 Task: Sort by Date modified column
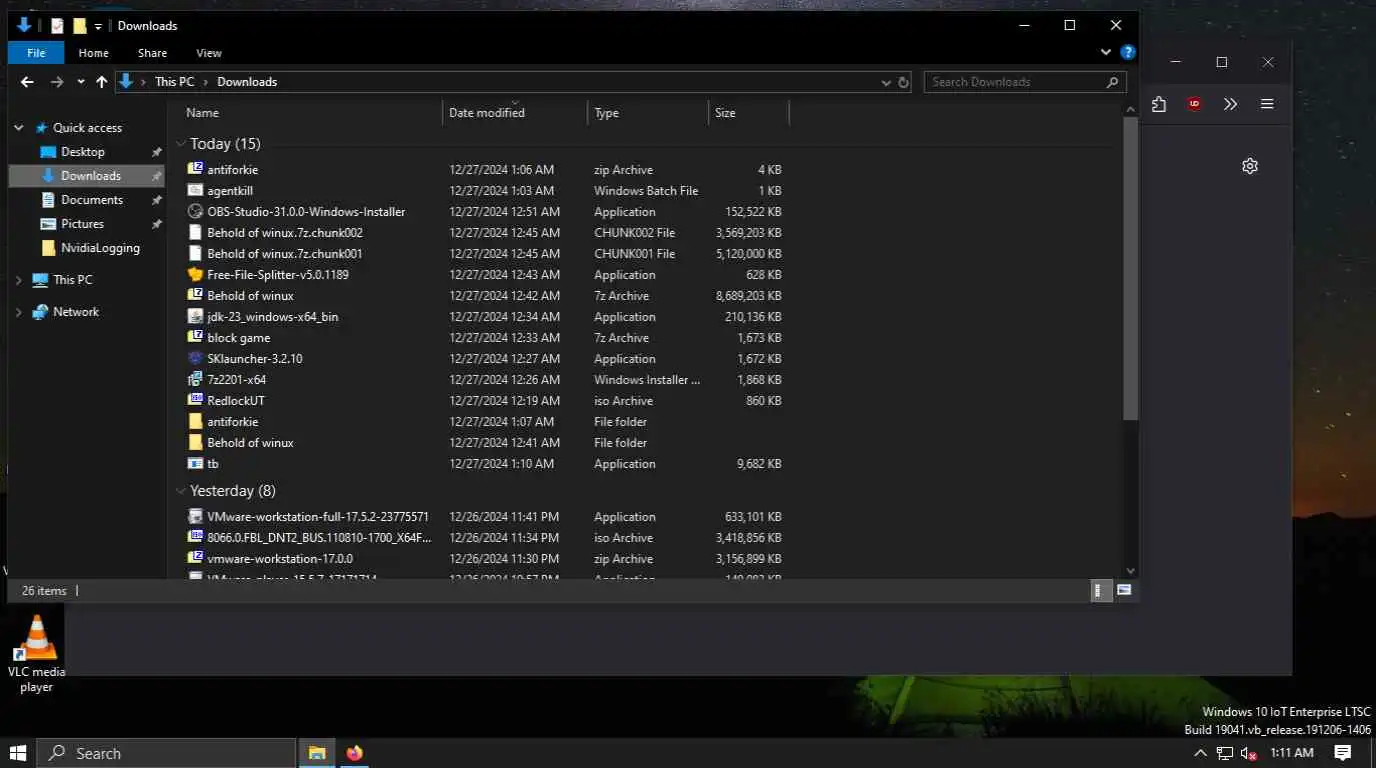coord(515,113)
